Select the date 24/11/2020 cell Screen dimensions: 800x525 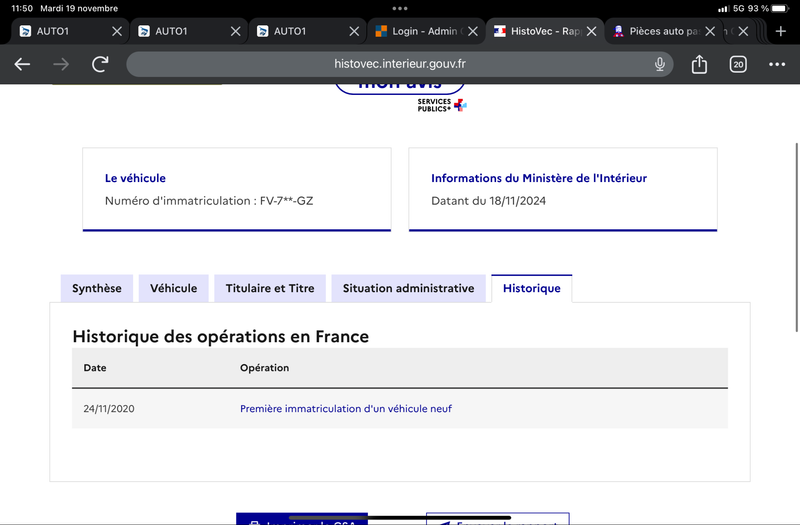[109, 409]
